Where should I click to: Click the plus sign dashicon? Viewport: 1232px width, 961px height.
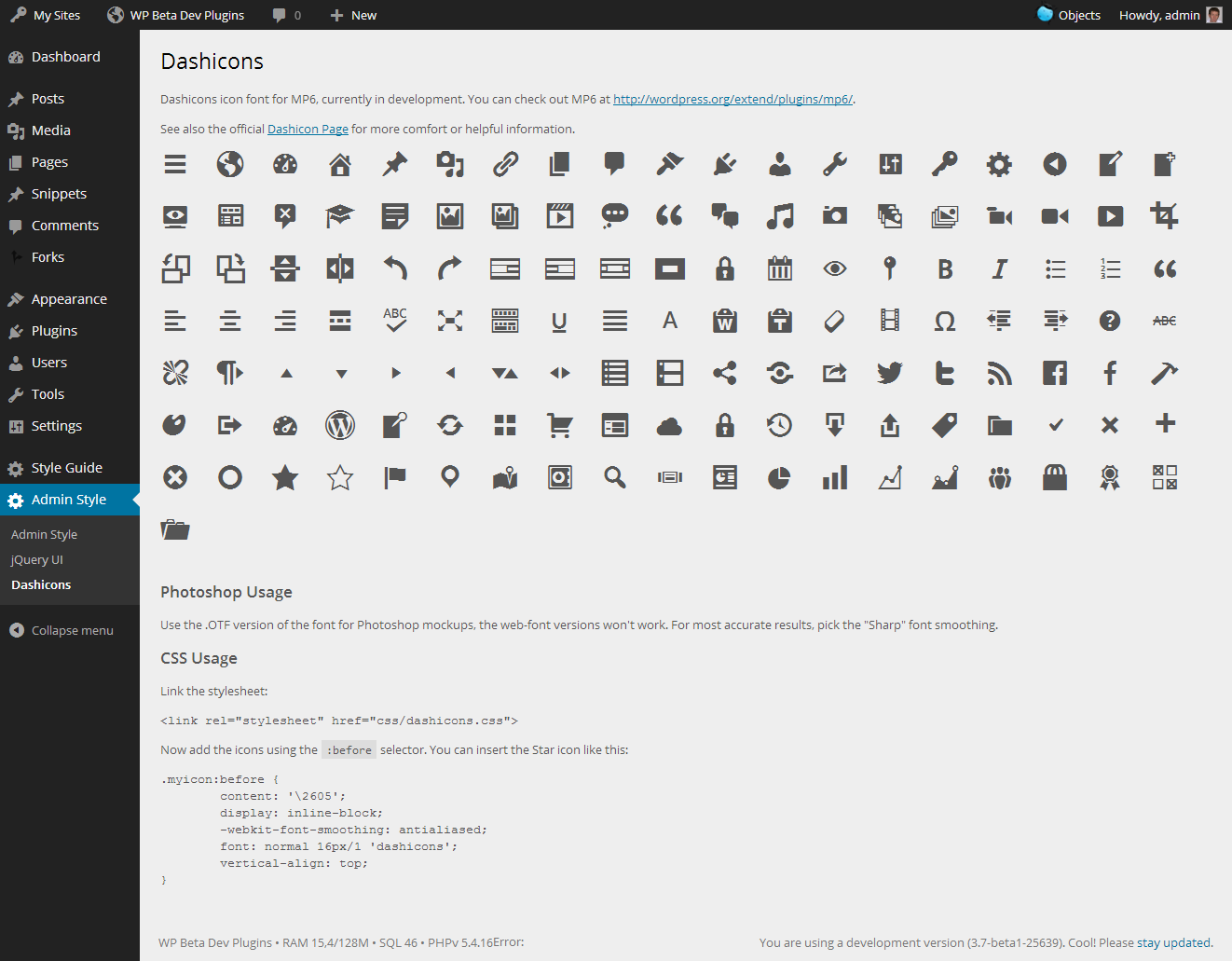coord(1165,423)
